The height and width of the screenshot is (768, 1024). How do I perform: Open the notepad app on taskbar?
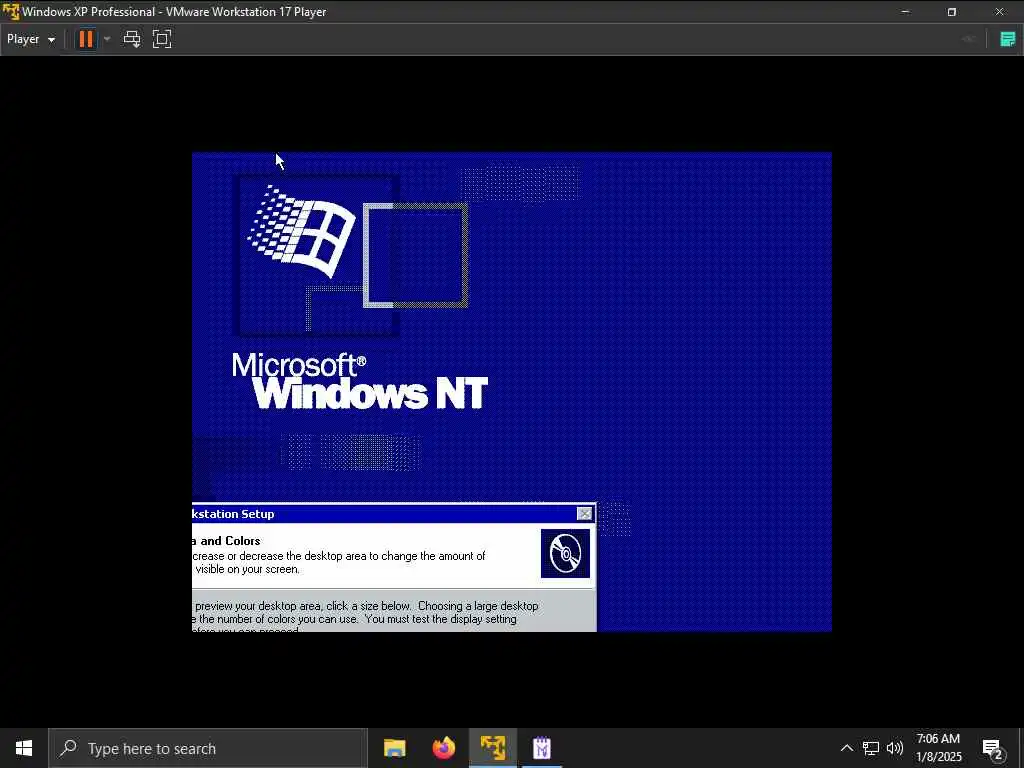[x=542, y=748]
